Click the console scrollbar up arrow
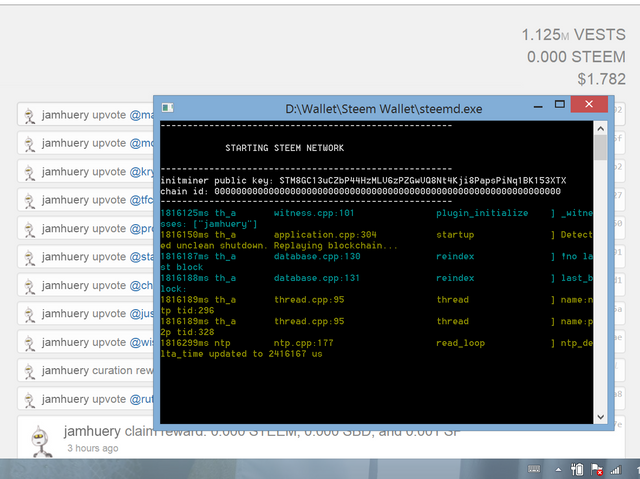 click(x=600, y=129)
